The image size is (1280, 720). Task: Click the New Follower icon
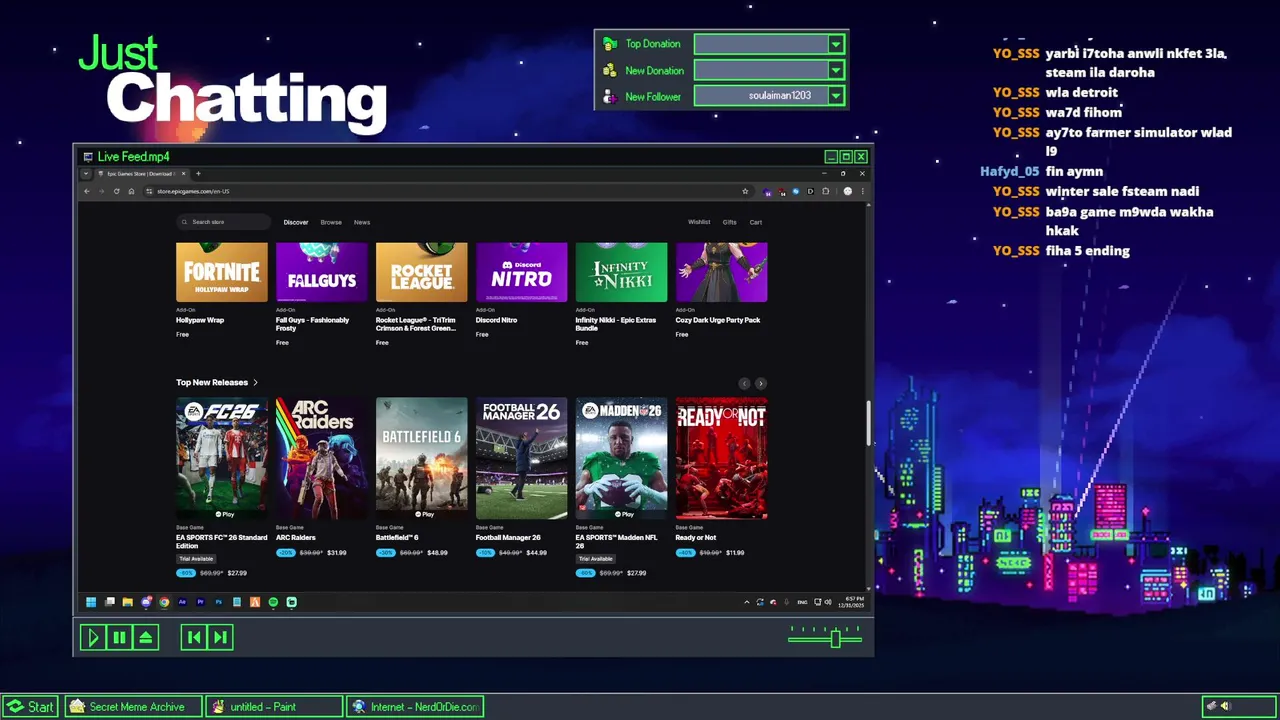(x=609, y=96)
